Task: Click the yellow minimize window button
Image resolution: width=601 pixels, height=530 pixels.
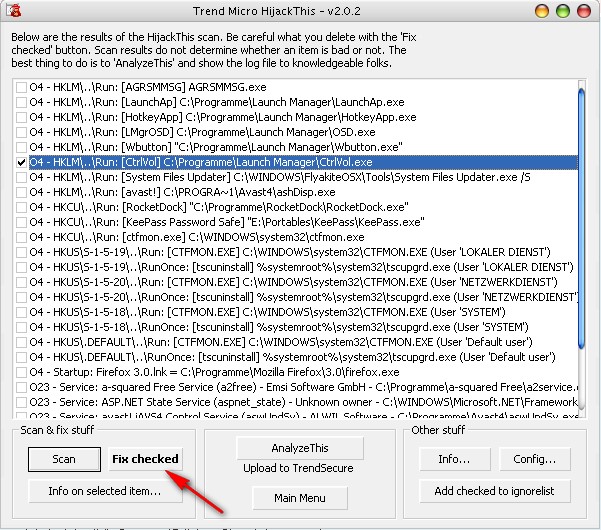Action: tap(542, 11)
